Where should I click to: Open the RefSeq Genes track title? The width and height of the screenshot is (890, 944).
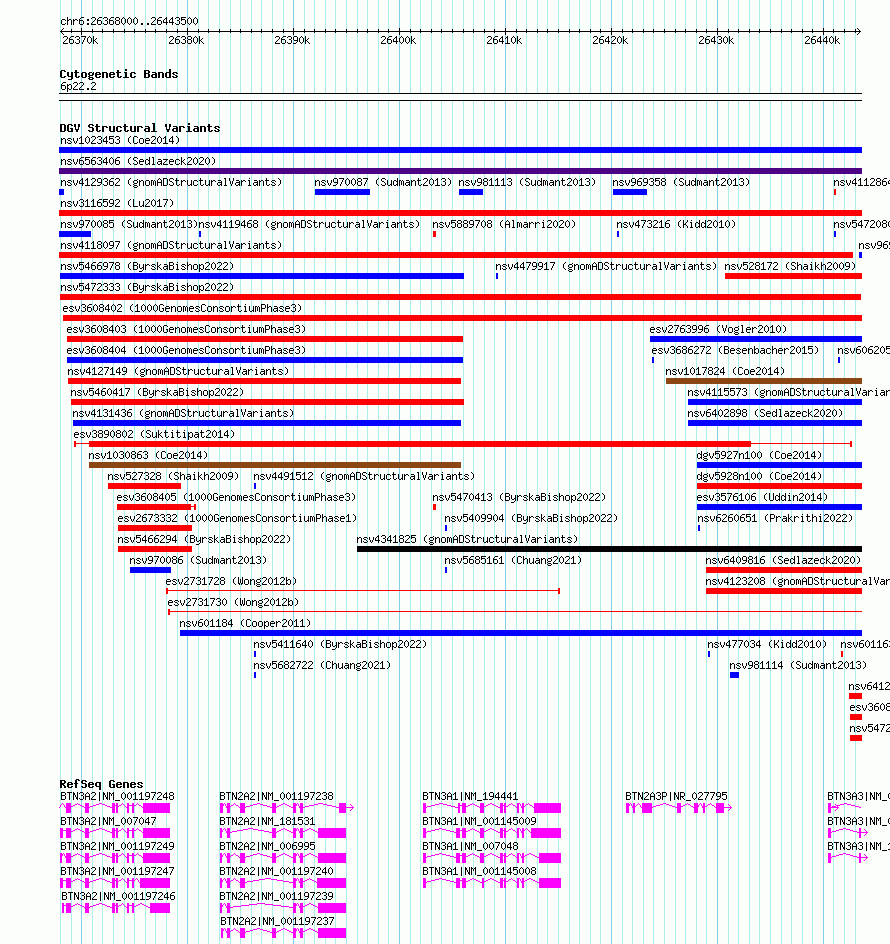[101, 784]
